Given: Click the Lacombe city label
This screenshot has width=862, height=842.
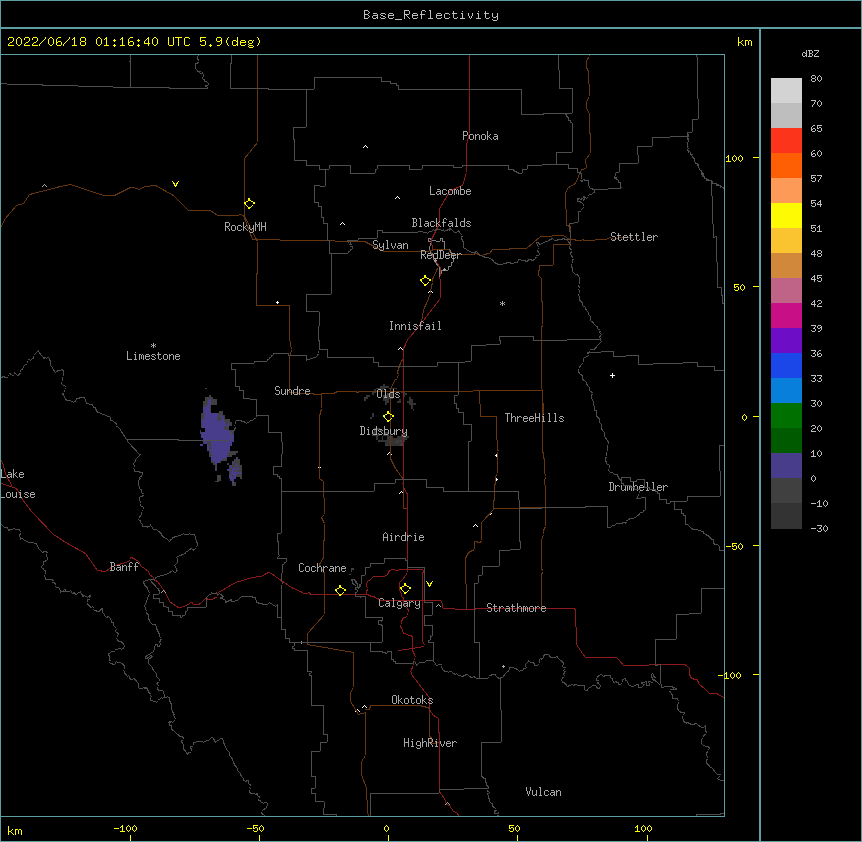Looking at the screenshot, I should tap(450, 191).
